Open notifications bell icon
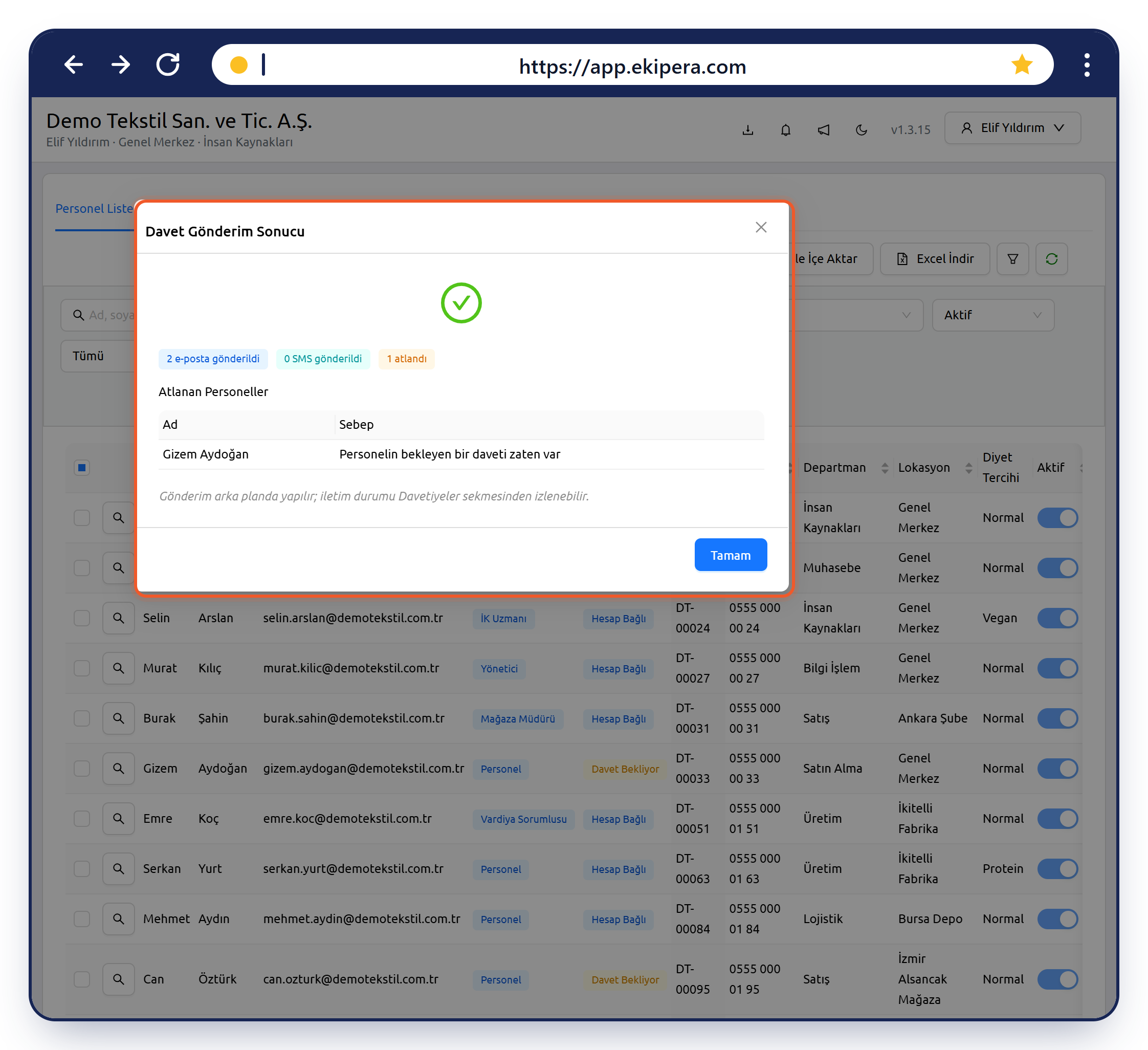 point(785,130)
